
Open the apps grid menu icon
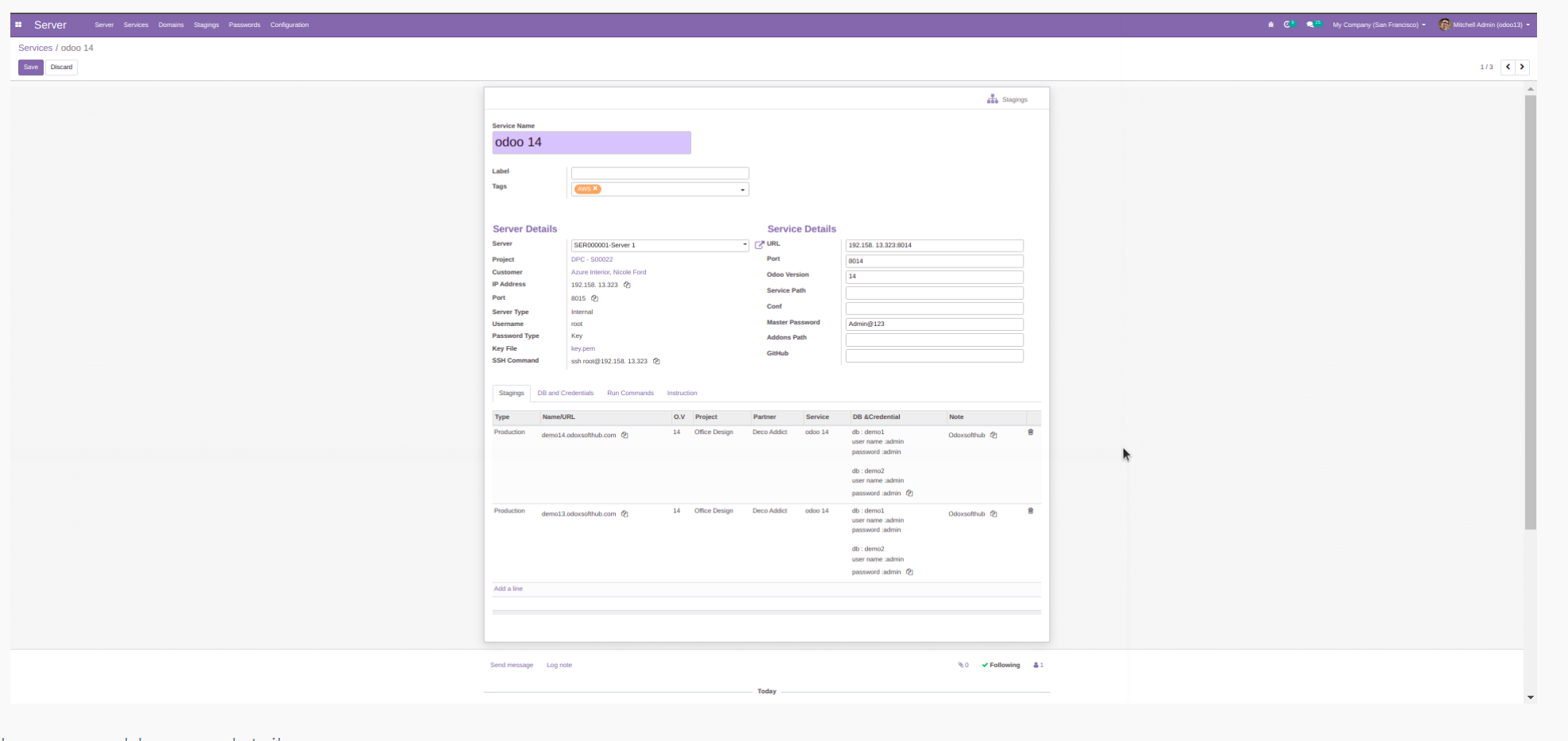click(18, 25)
